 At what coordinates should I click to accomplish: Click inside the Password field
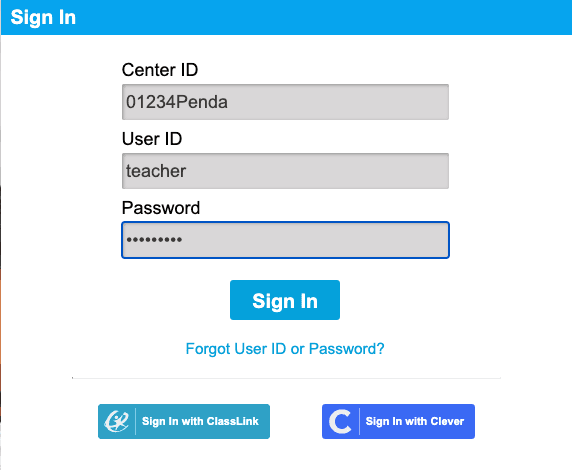(x=285, y=240)
